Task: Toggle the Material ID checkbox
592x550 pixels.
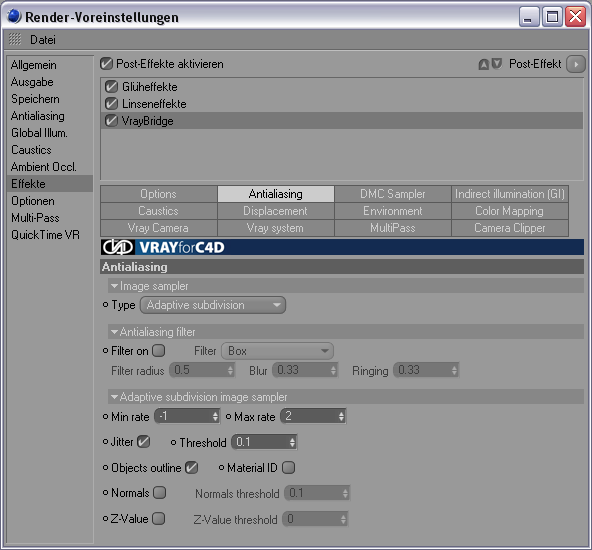Action: coord(288,468)
